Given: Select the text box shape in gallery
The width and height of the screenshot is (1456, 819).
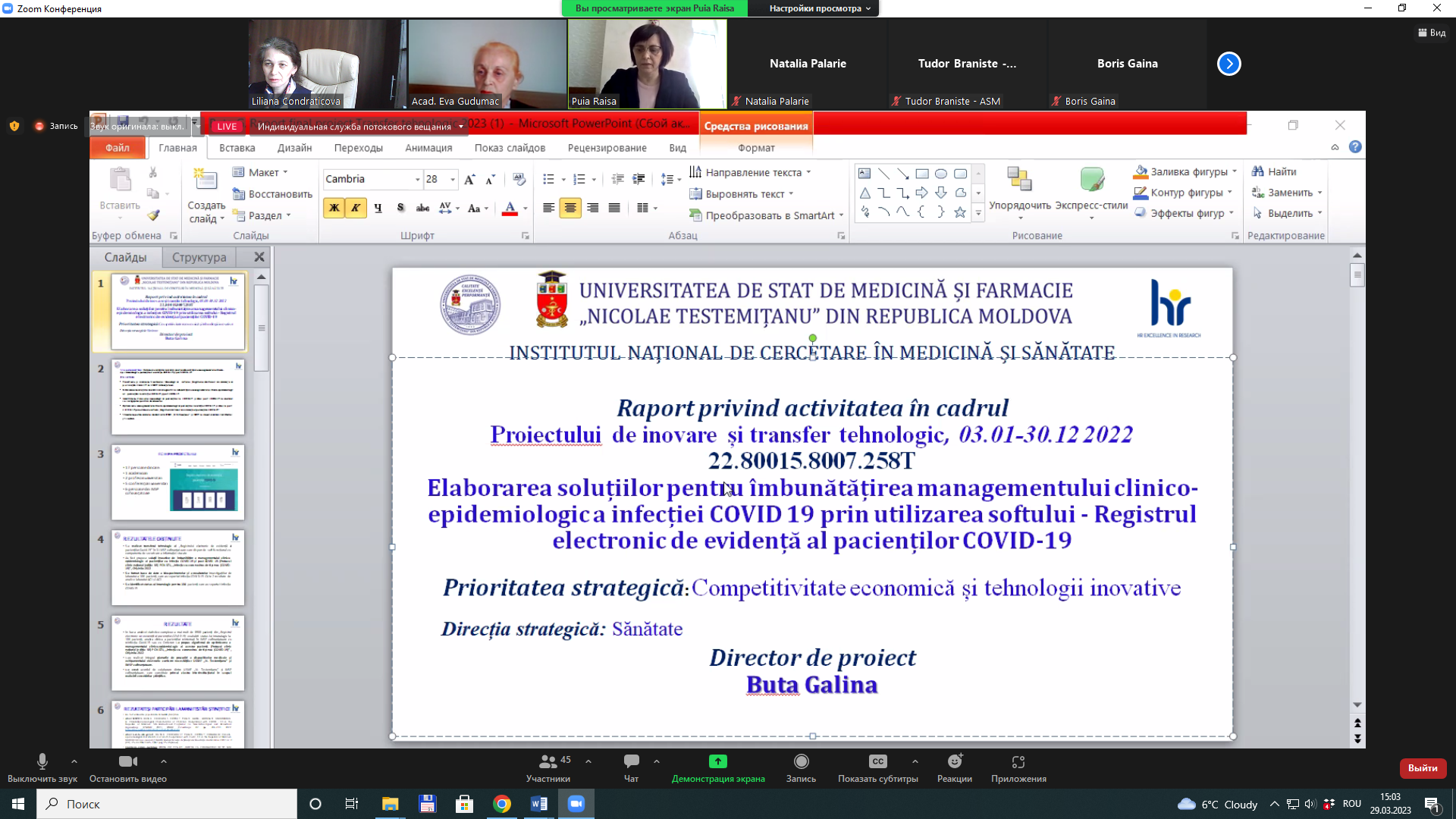Looking at the screenshot, I should (x=864, y=174).
